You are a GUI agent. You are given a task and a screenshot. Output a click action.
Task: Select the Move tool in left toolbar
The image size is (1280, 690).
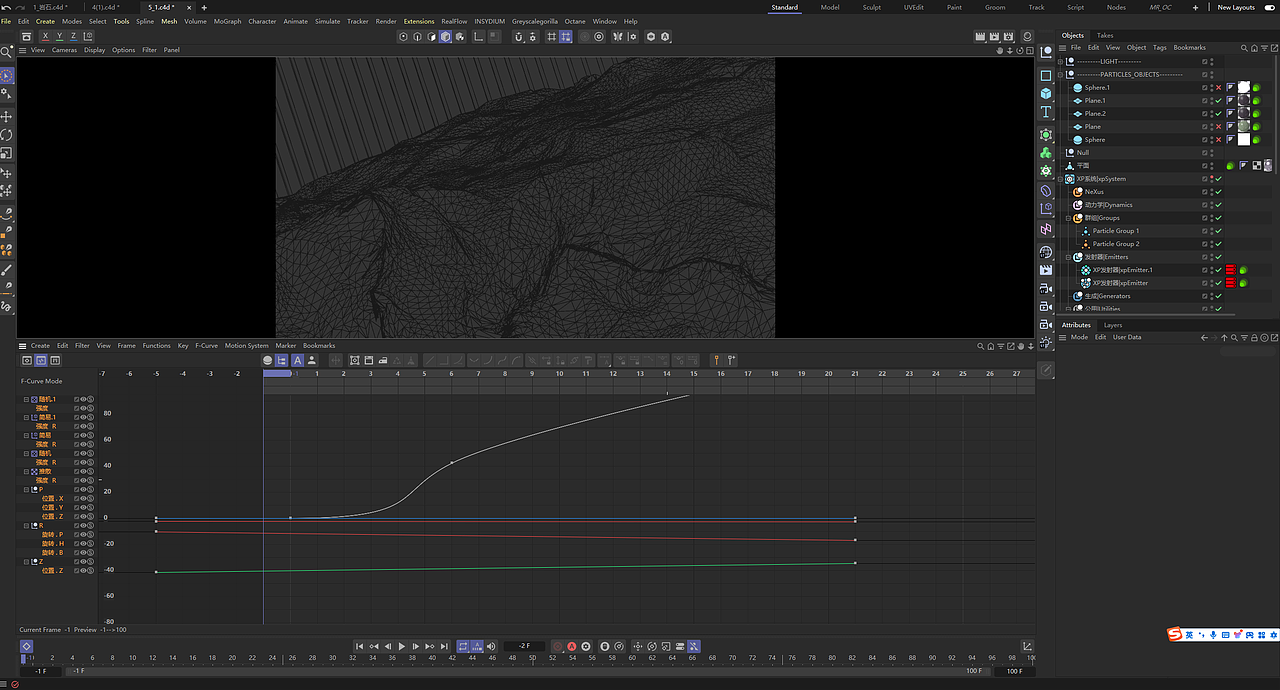tap(7, 116)
